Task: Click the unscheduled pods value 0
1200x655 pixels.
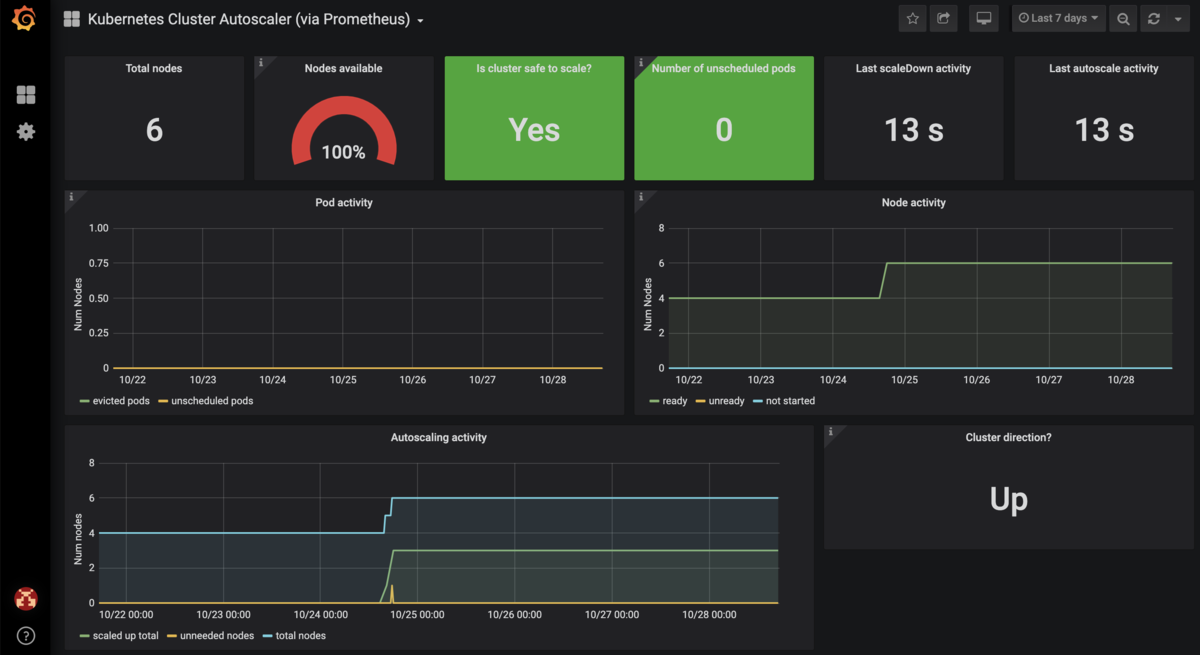Action: pyautogui.click(x=724, y=130)
